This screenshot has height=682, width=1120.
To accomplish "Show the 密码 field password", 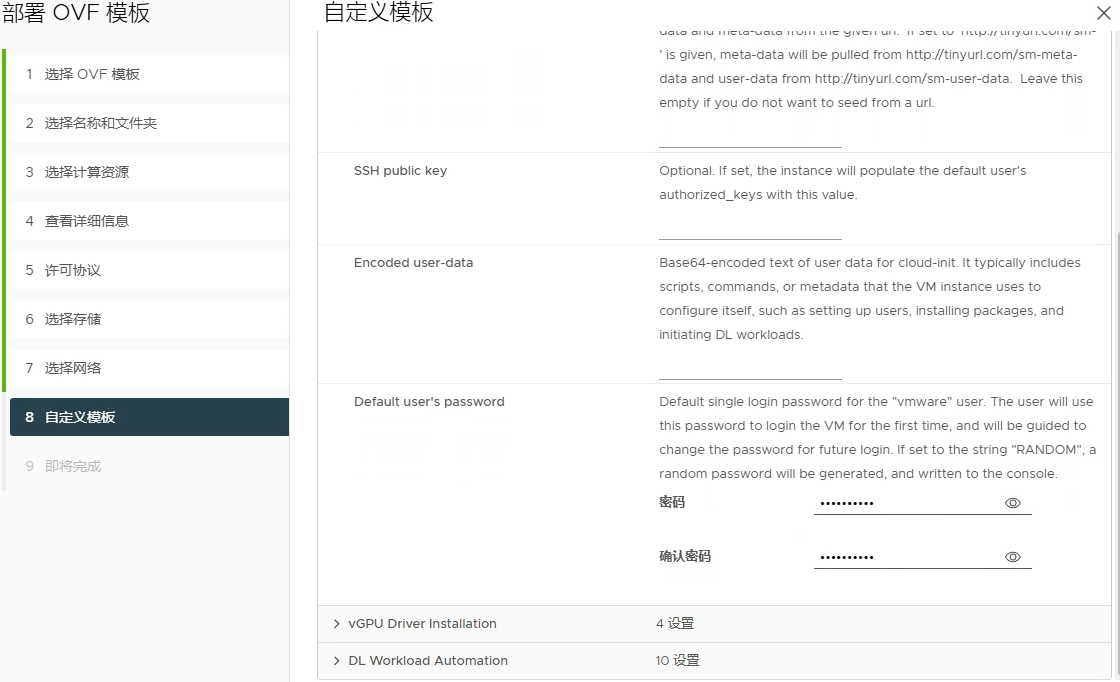I will [x=1012, y=503].
